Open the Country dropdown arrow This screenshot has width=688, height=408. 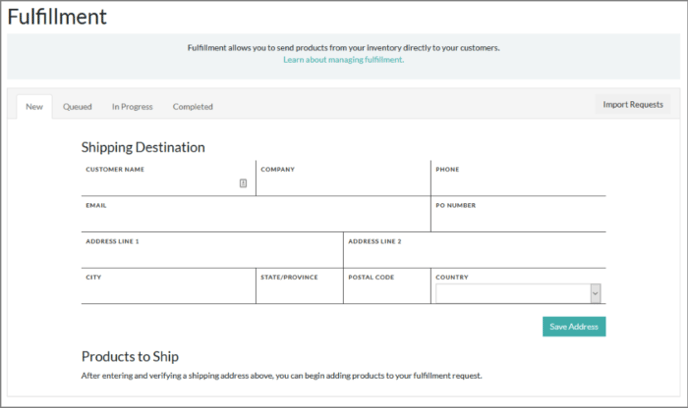[x=595, y=293]
